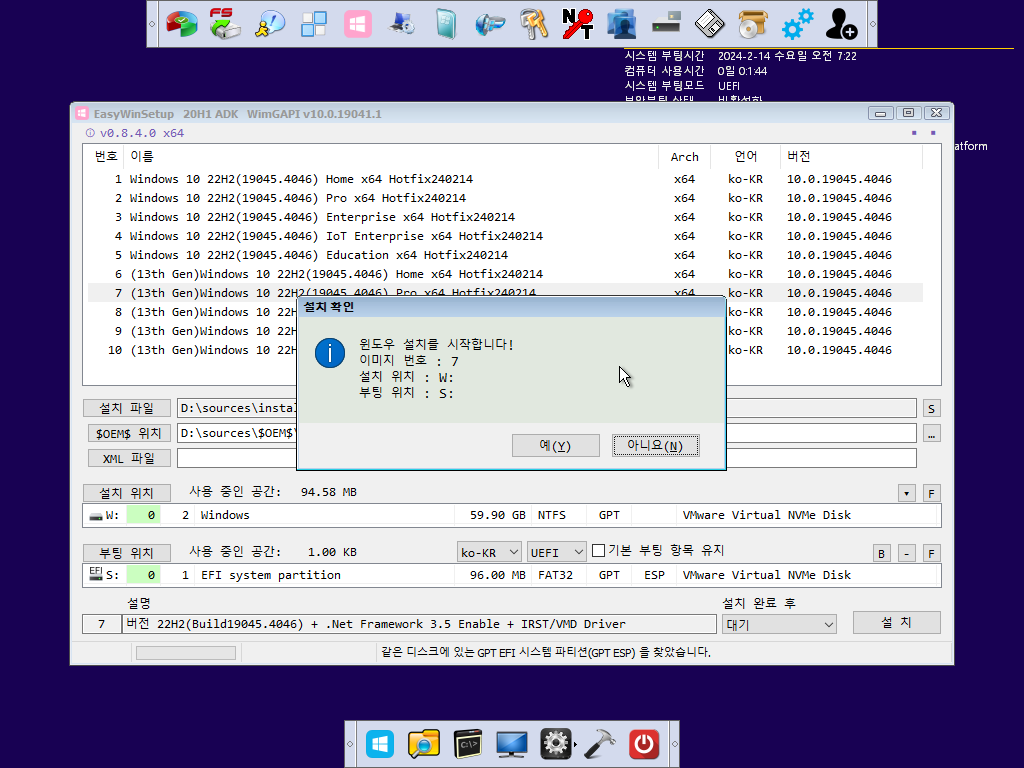Click the 설치 위치 button
Image resolution: width=1024 pixels, height=768 pixels.
click(x=127, y=492)
